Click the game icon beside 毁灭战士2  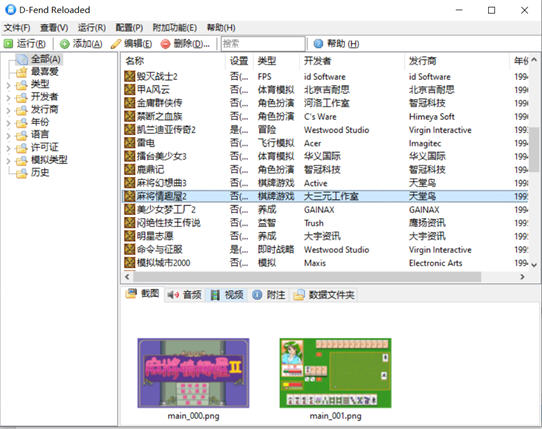point(129,76)
